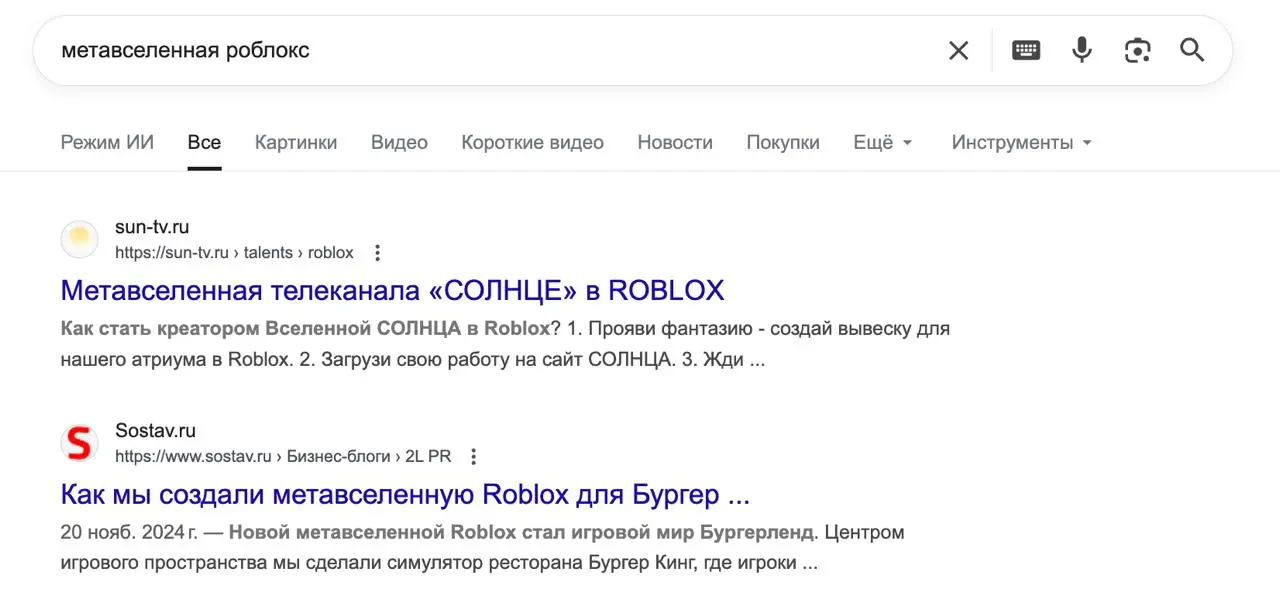Switch to Видео tab
This screenshot has width=1280, height=600.
tap(399, 142)
